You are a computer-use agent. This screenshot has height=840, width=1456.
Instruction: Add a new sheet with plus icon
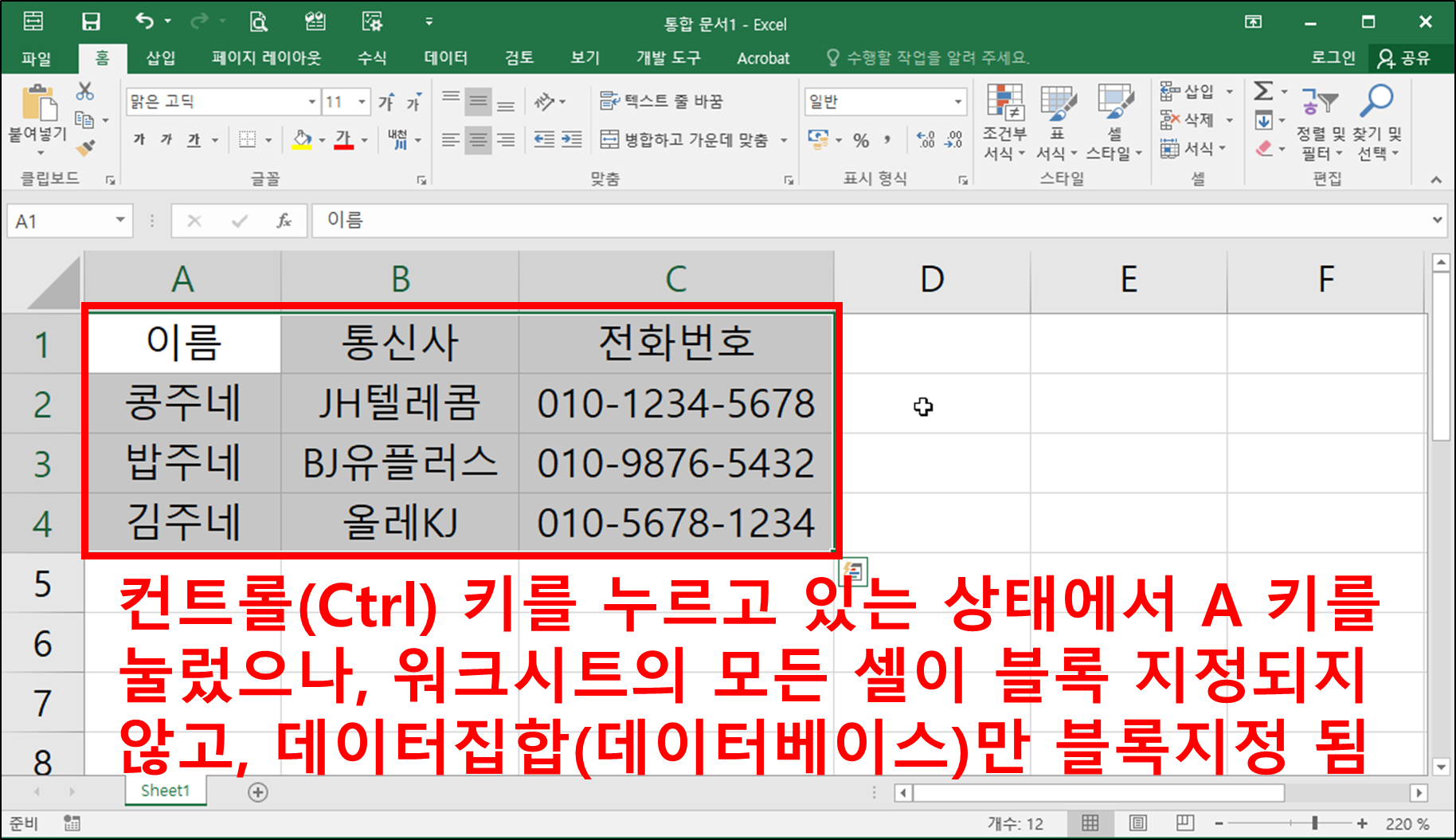pyautogui.click(x=258, y=792)
